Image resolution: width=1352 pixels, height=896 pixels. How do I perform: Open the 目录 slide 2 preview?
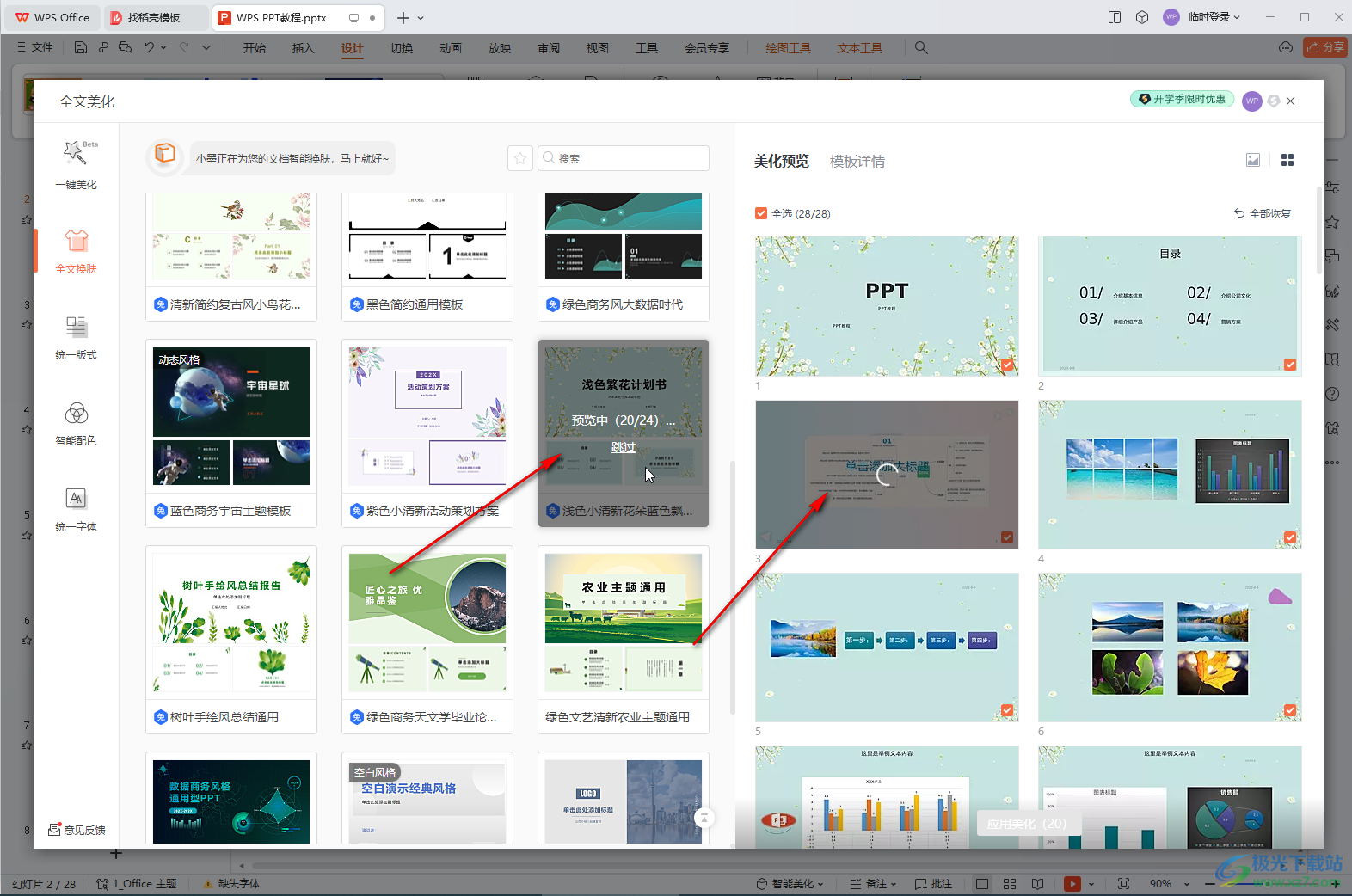[x=1170, y=306]
